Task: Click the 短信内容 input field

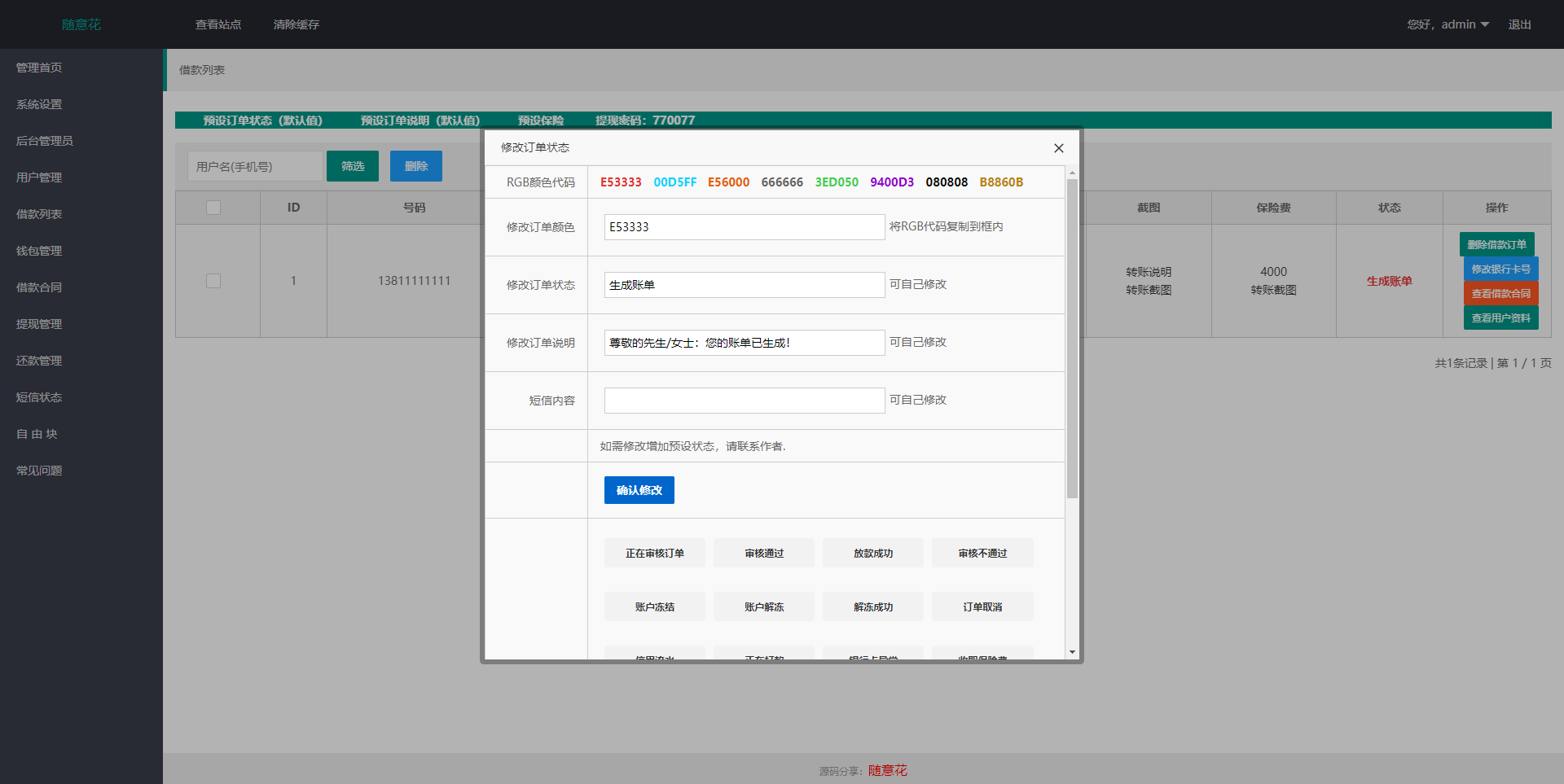Action: [x=744, y=401]
